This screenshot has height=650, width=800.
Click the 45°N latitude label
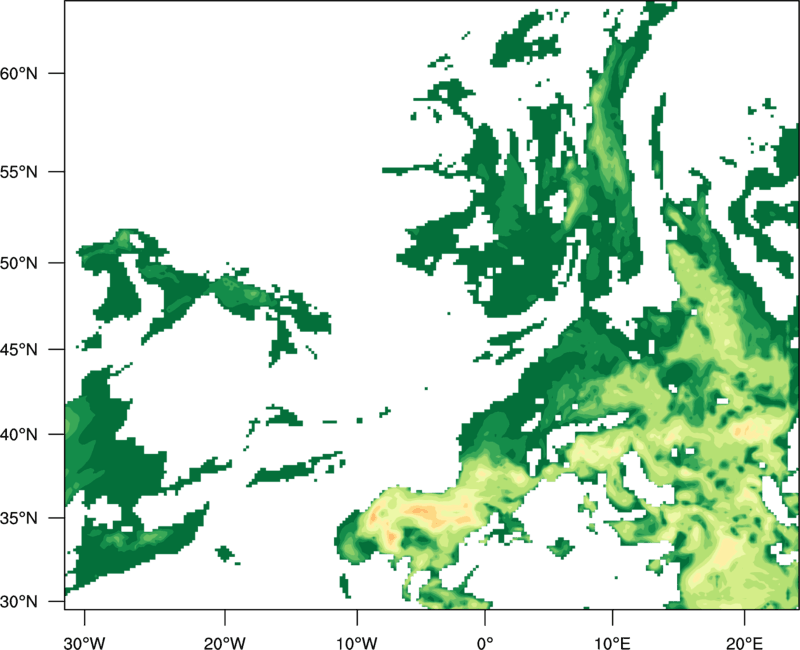pos(18,349)
